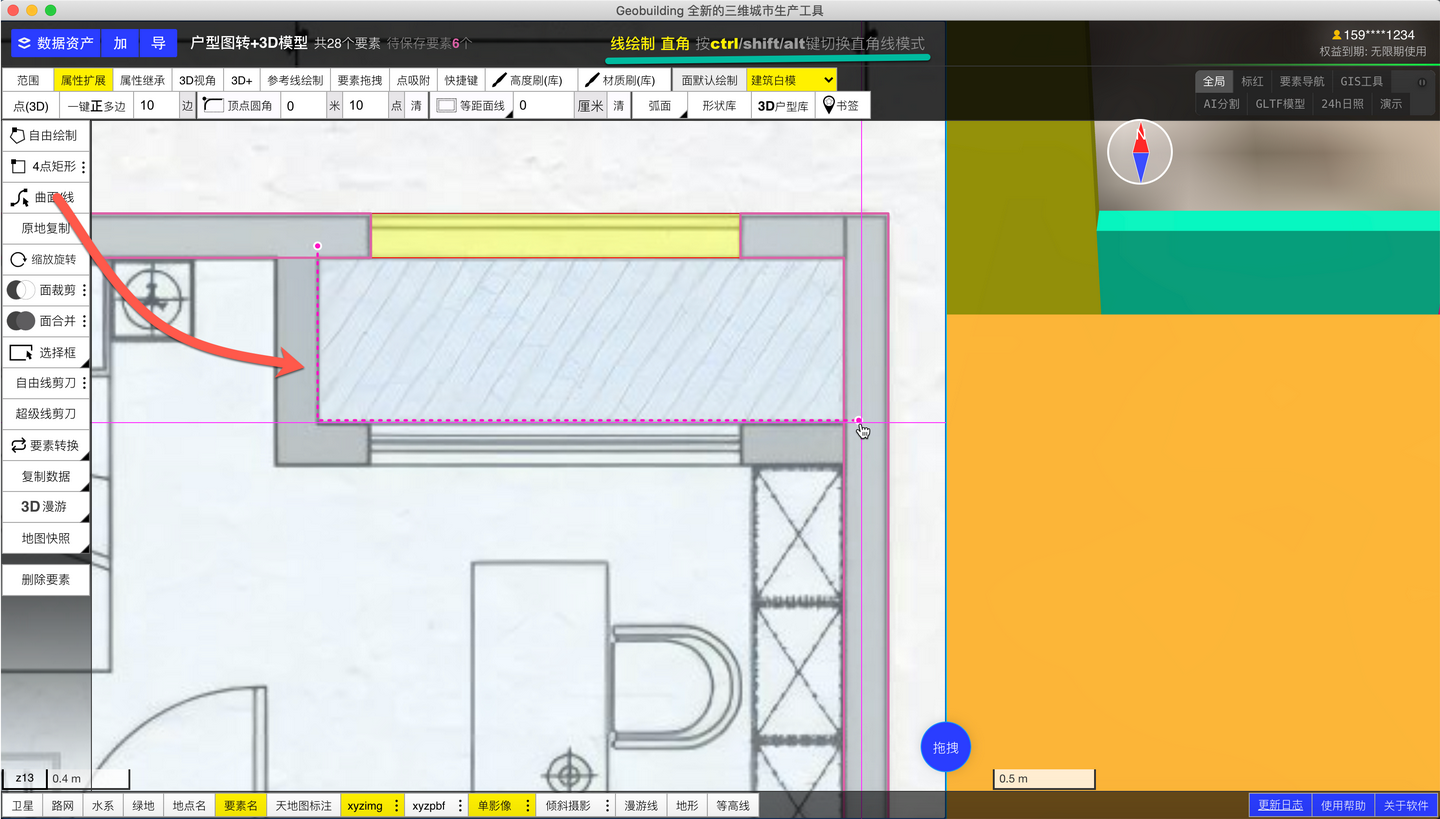Open 数据资产 data assets panel

click(x=56, y=43)
